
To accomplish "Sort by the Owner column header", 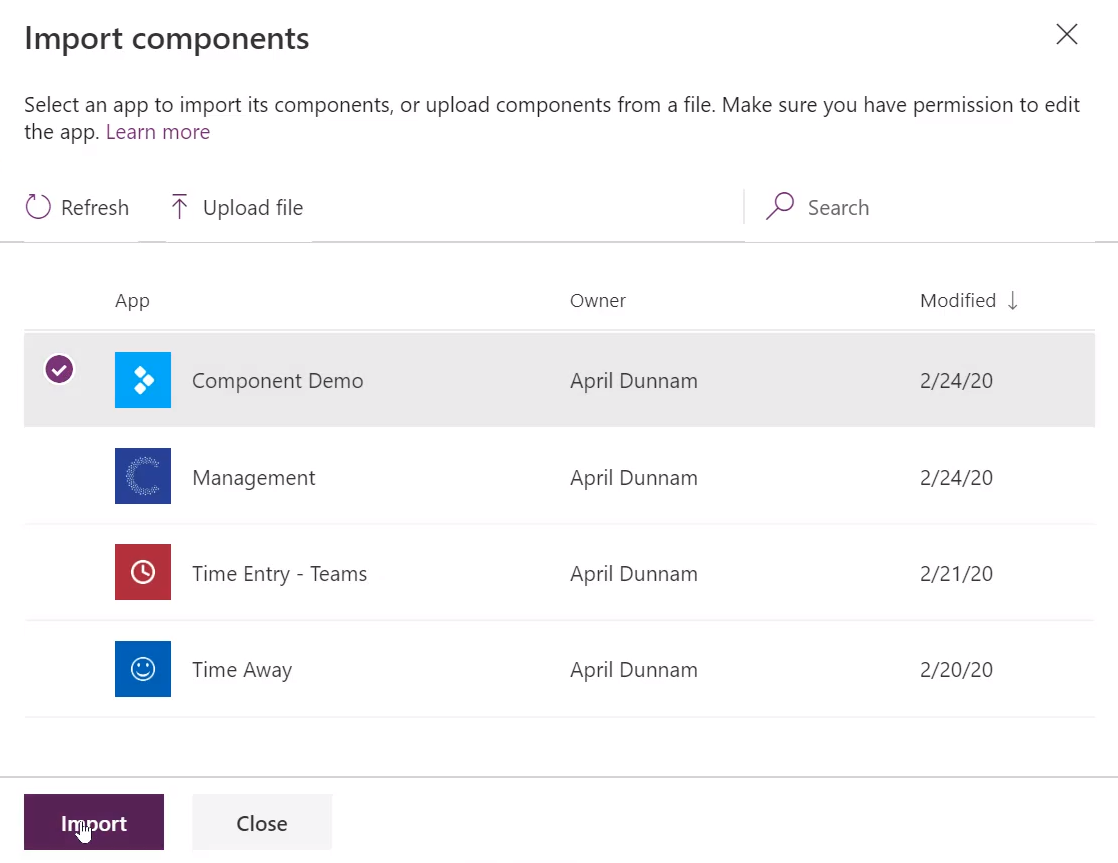I will [x=598, y=301].
